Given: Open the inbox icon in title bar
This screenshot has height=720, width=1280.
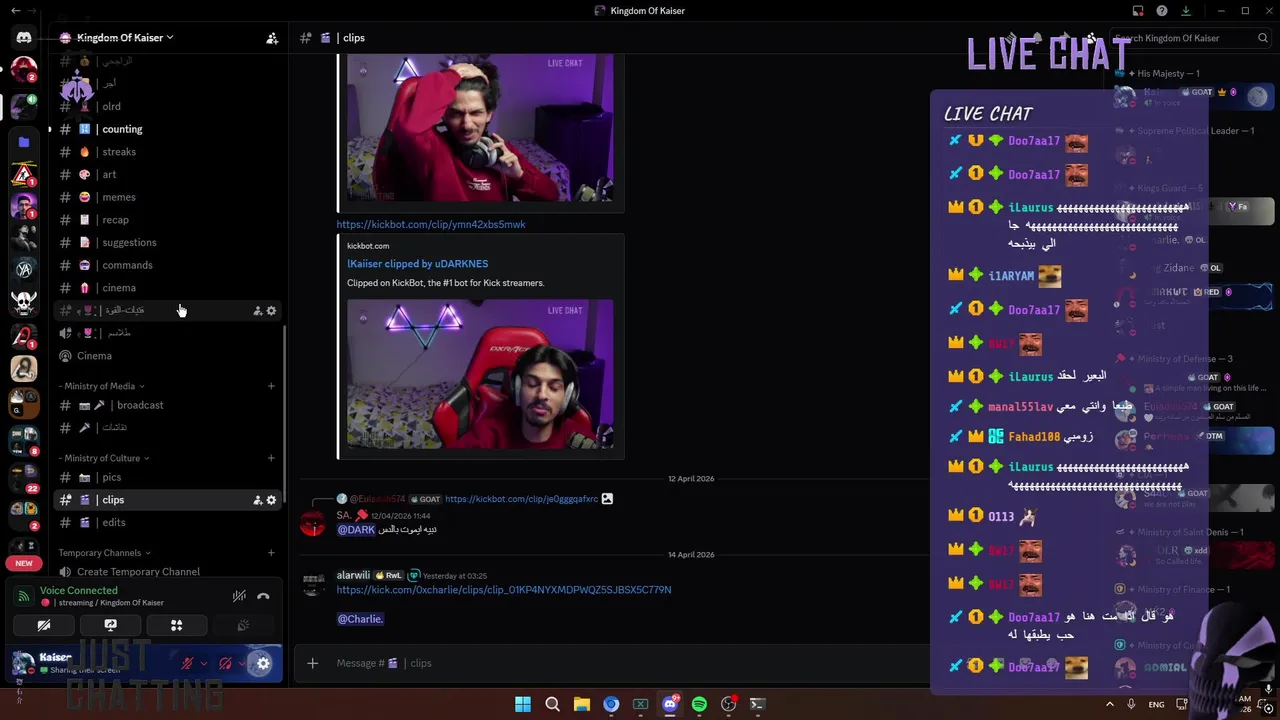Looking at the screenshot, I should coord(1138,11).
